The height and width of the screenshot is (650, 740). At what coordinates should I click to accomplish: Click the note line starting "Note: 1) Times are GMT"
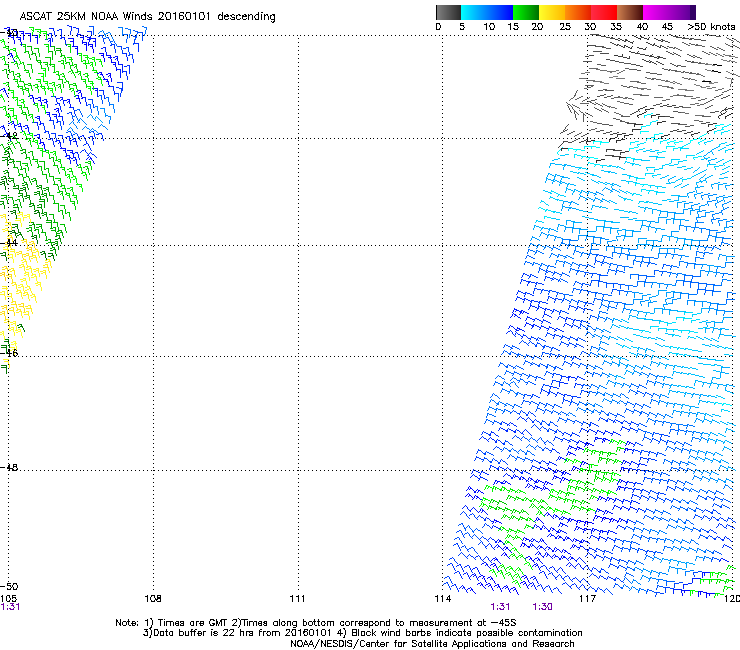click(316, 623)
